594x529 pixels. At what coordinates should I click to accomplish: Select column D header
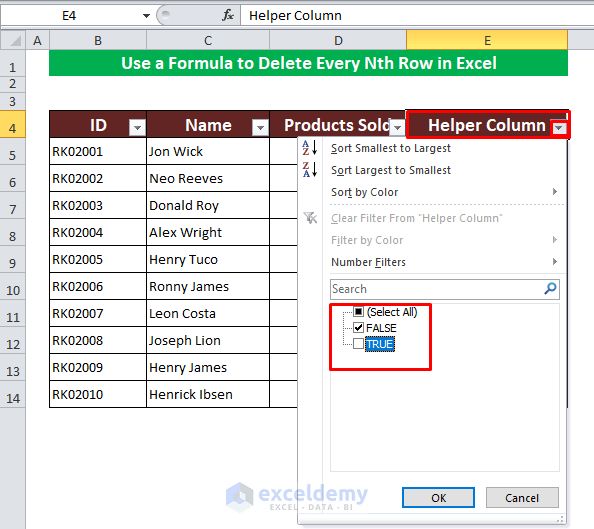point(338,40)
